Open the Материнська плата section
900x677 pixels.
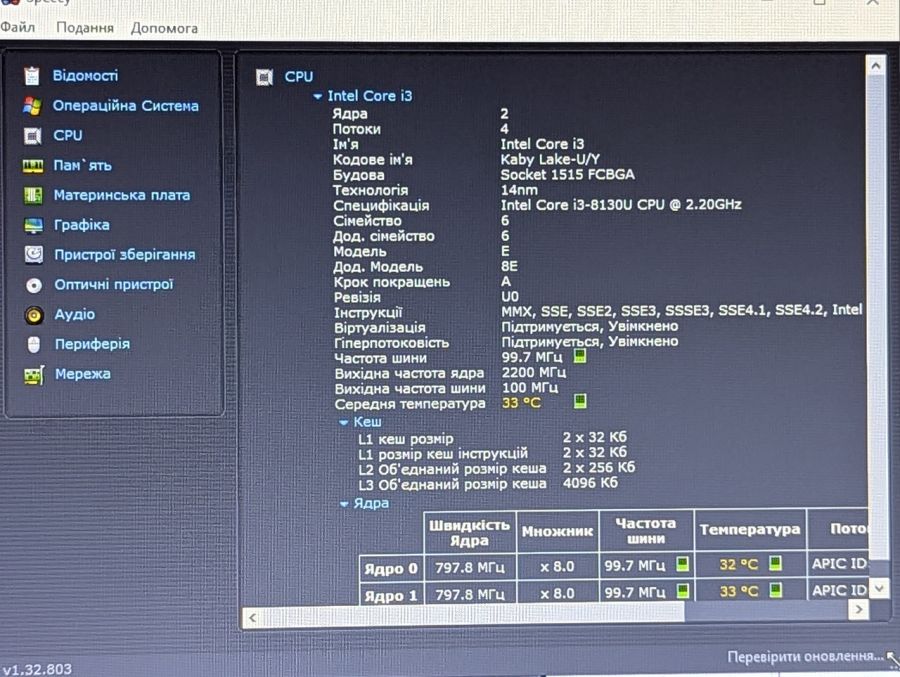(x=122, y=195)
